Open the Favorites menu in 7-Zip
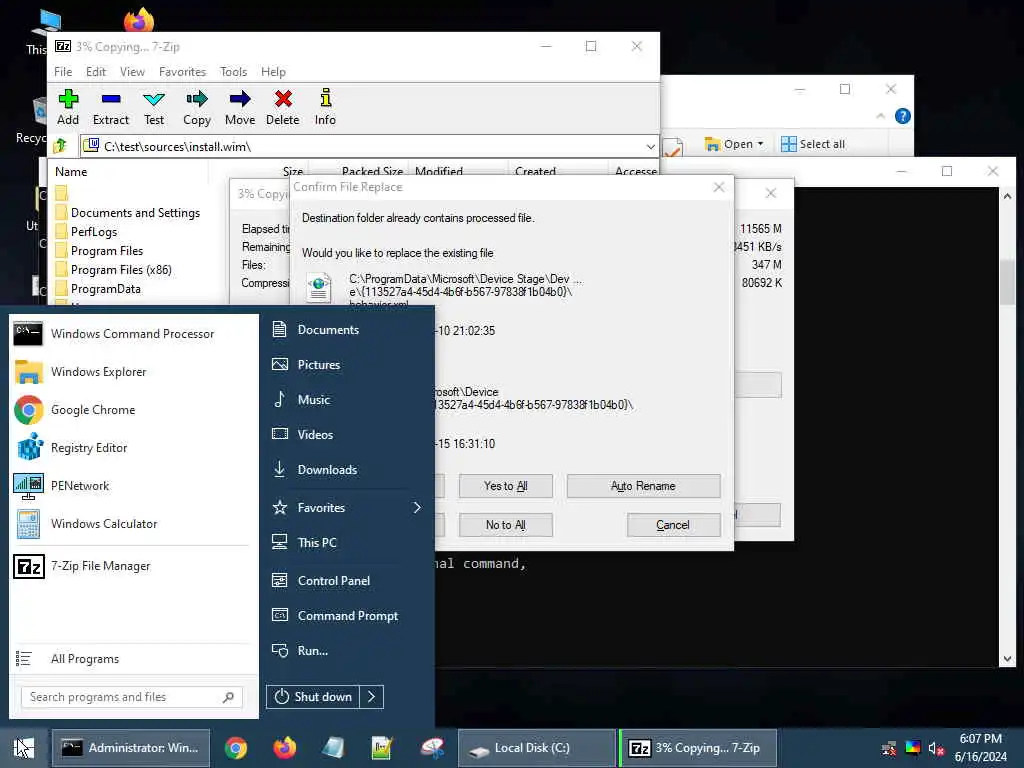The height and width of the screenshot is (768, 1024). [182, 72]
